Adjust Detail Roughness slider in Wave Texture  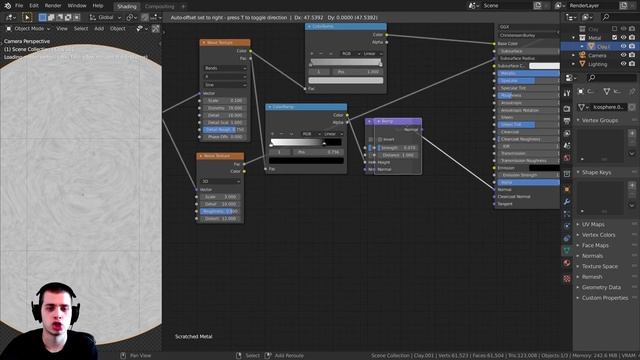click(x=225, y=130)
